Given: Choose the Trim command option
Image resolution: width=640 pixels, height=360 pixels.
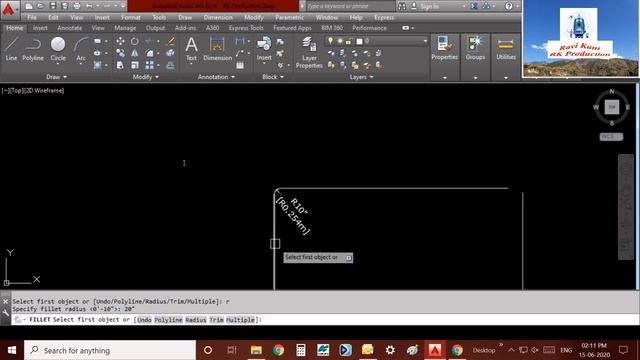Looking at the screenshot, I should pos(216,320).
